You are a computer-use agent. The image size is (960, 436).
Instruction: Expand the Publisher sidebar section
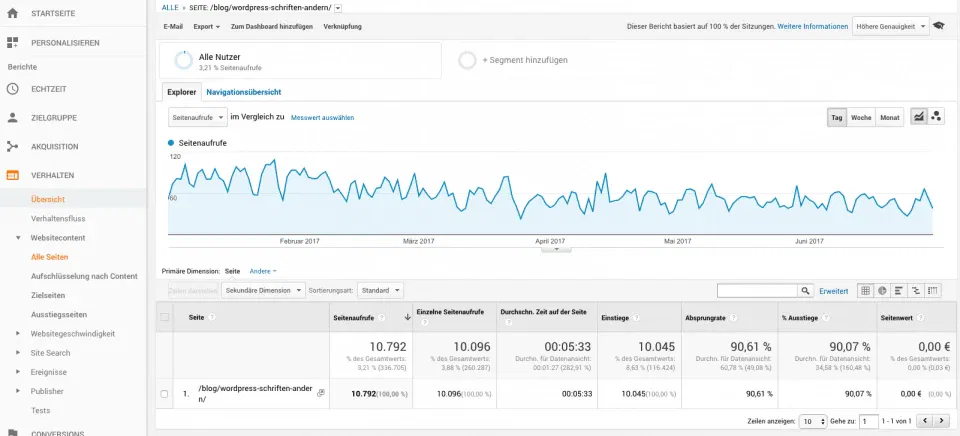click(x=17, y=391)
